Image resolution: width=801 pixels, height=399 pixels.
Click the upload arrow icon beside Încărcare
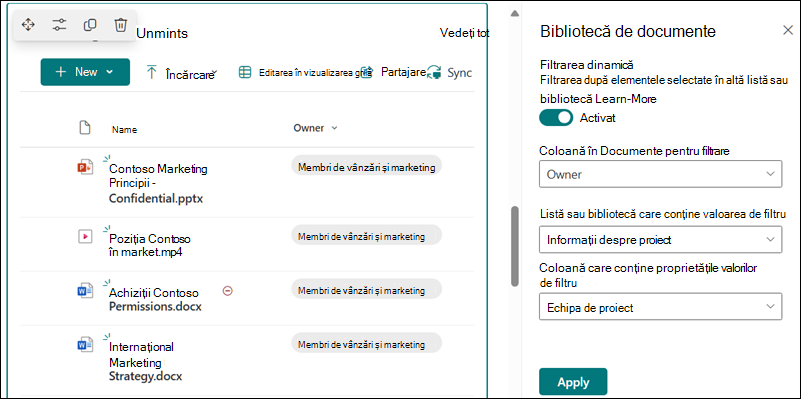(x=152, y=72)
